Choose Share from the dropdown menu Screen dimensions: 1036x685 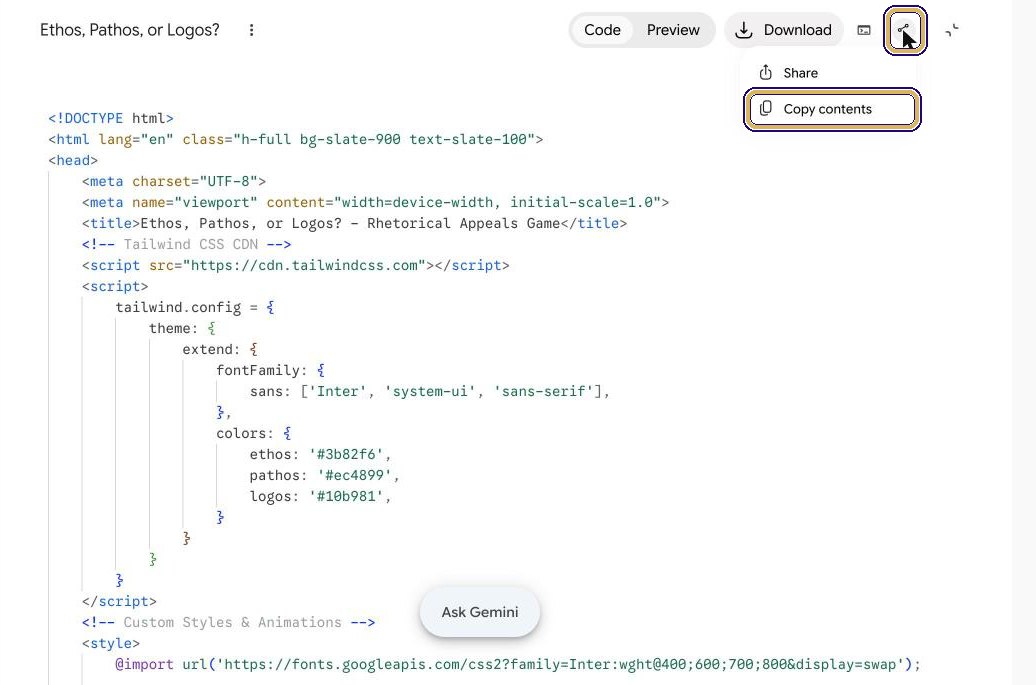pos(831,73)
